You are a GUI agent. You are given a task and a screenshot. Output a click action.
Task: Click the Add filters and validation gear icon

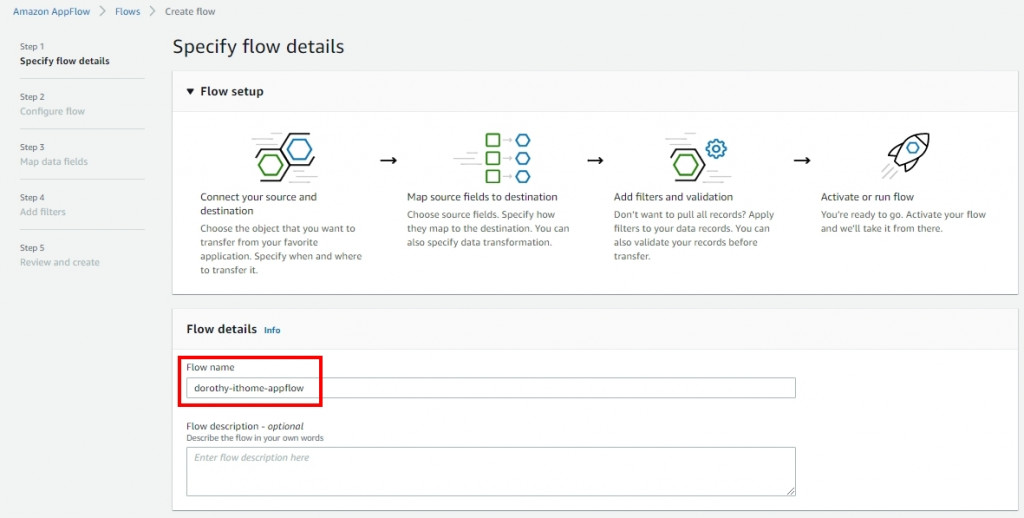(697, 157)
